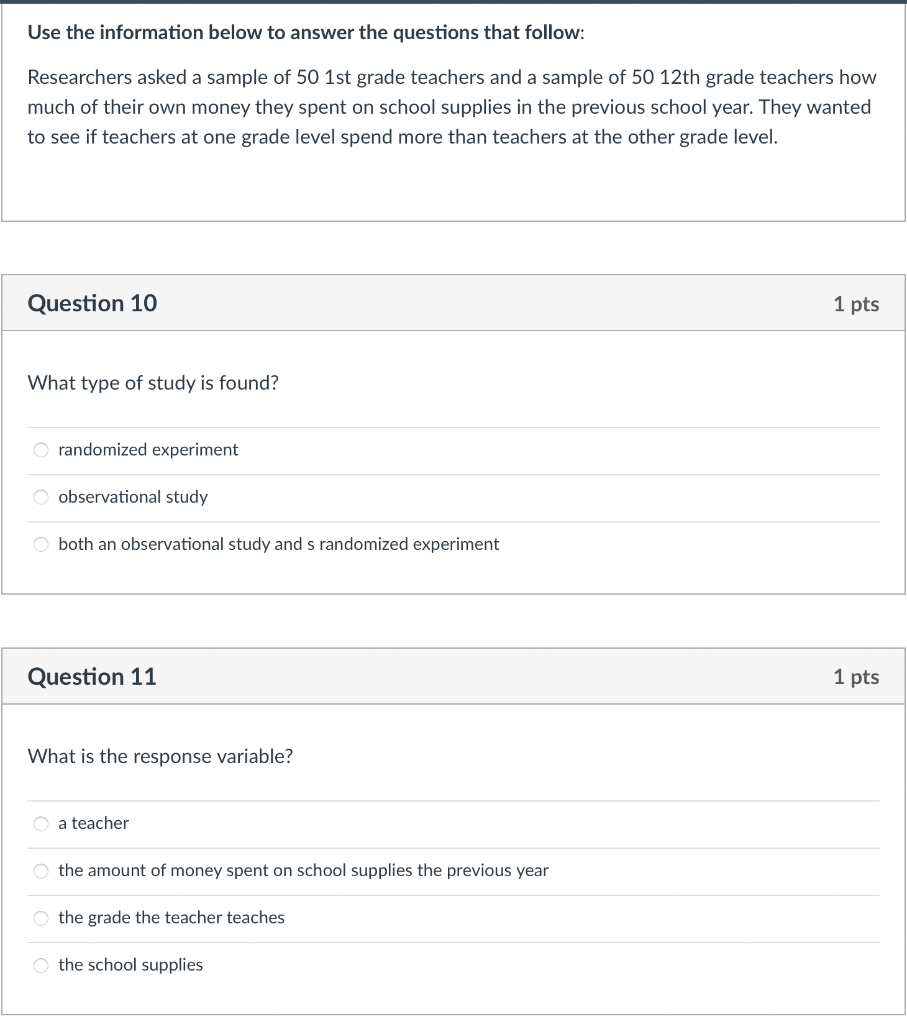
Task: Click 'What is the response variable?' prompt
Action: [157, 756]
